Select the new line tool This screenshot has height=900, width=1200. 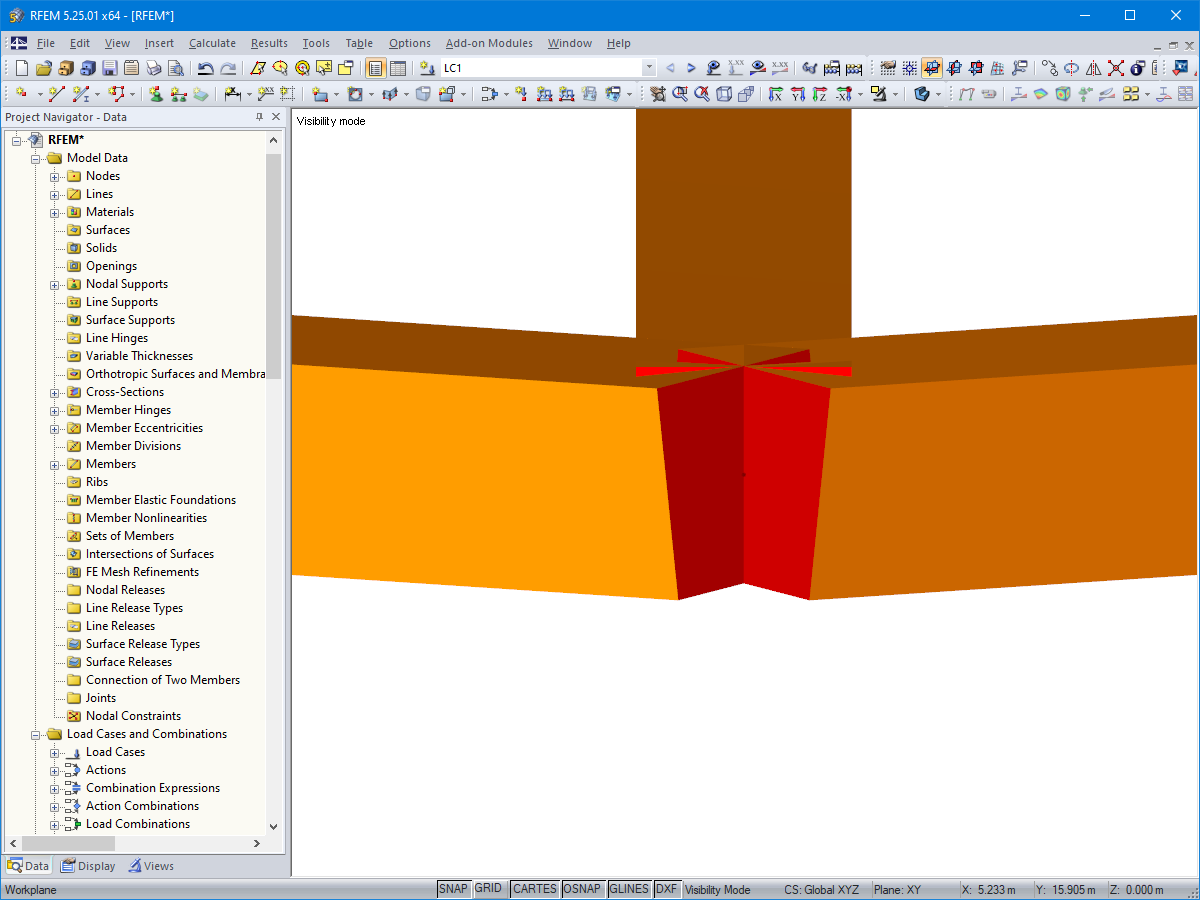(x=56, y=94)
